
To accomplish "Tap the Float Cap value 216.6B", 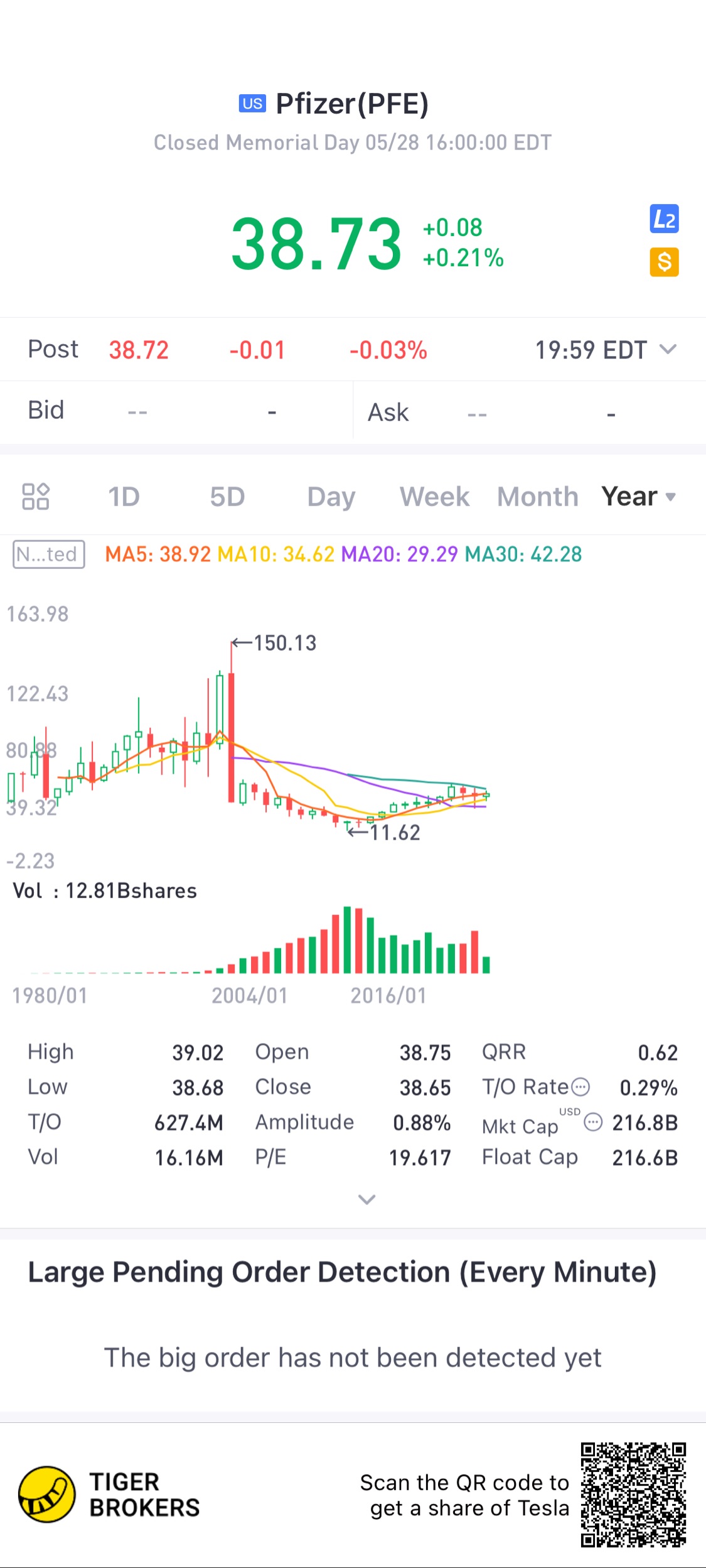I will pos(645,1157).
